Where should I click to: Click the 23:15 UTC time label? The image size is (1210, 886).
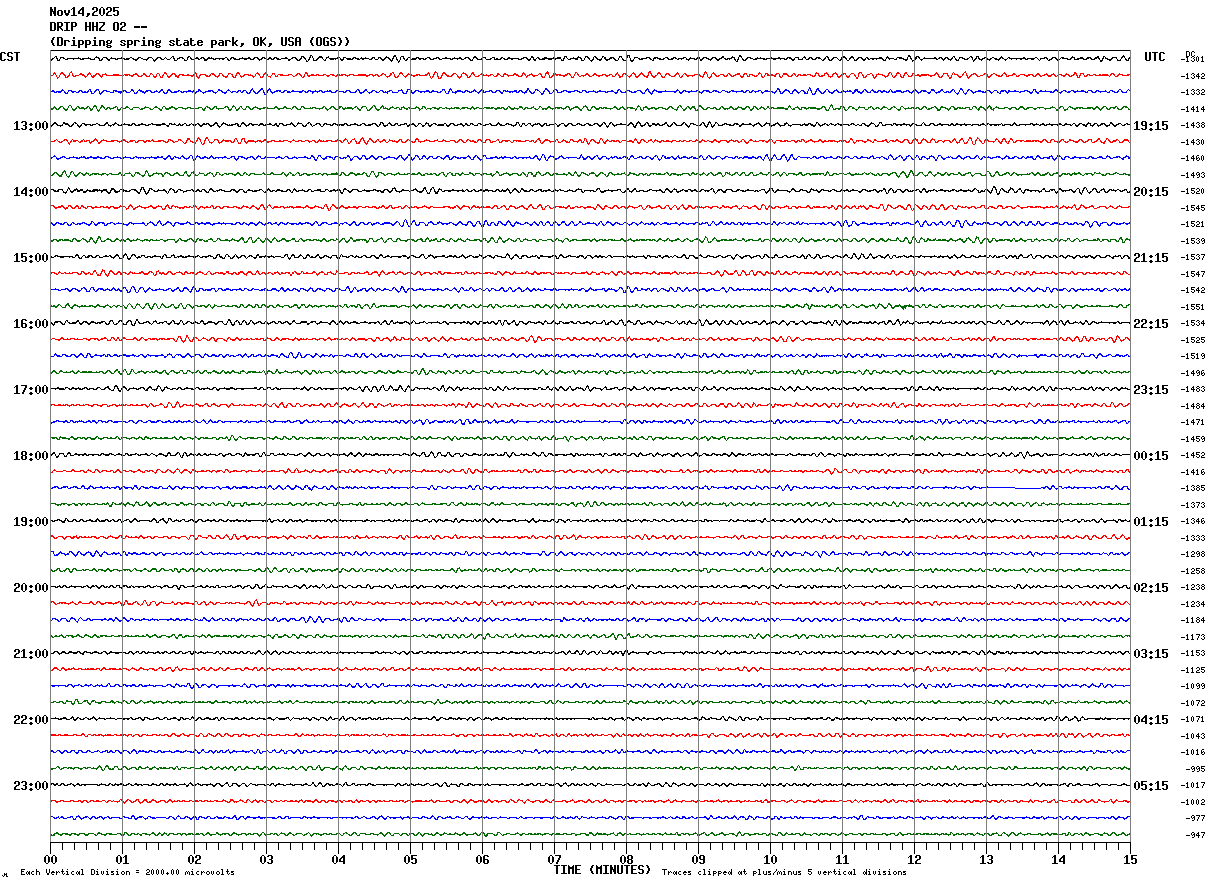click(1151, 390)
